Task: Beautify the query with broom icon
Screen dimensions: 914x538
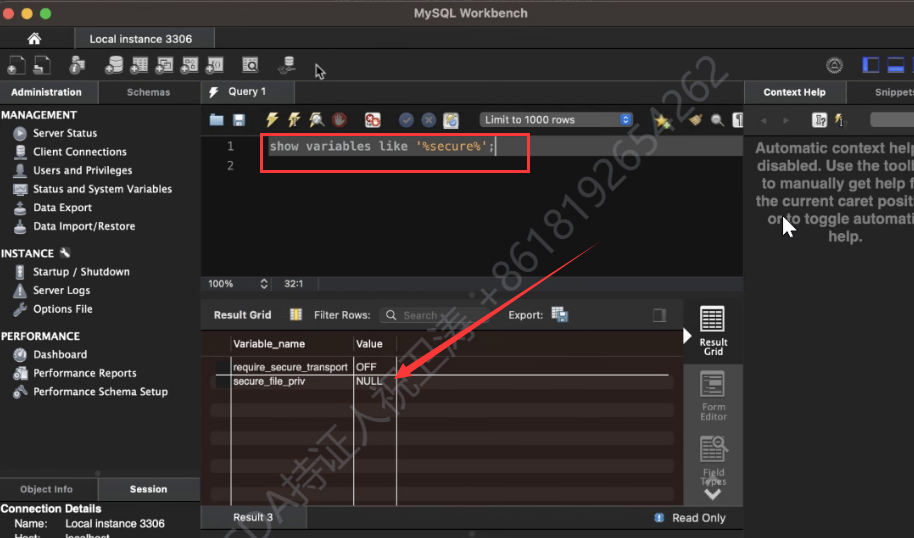Action: point(695,120)
